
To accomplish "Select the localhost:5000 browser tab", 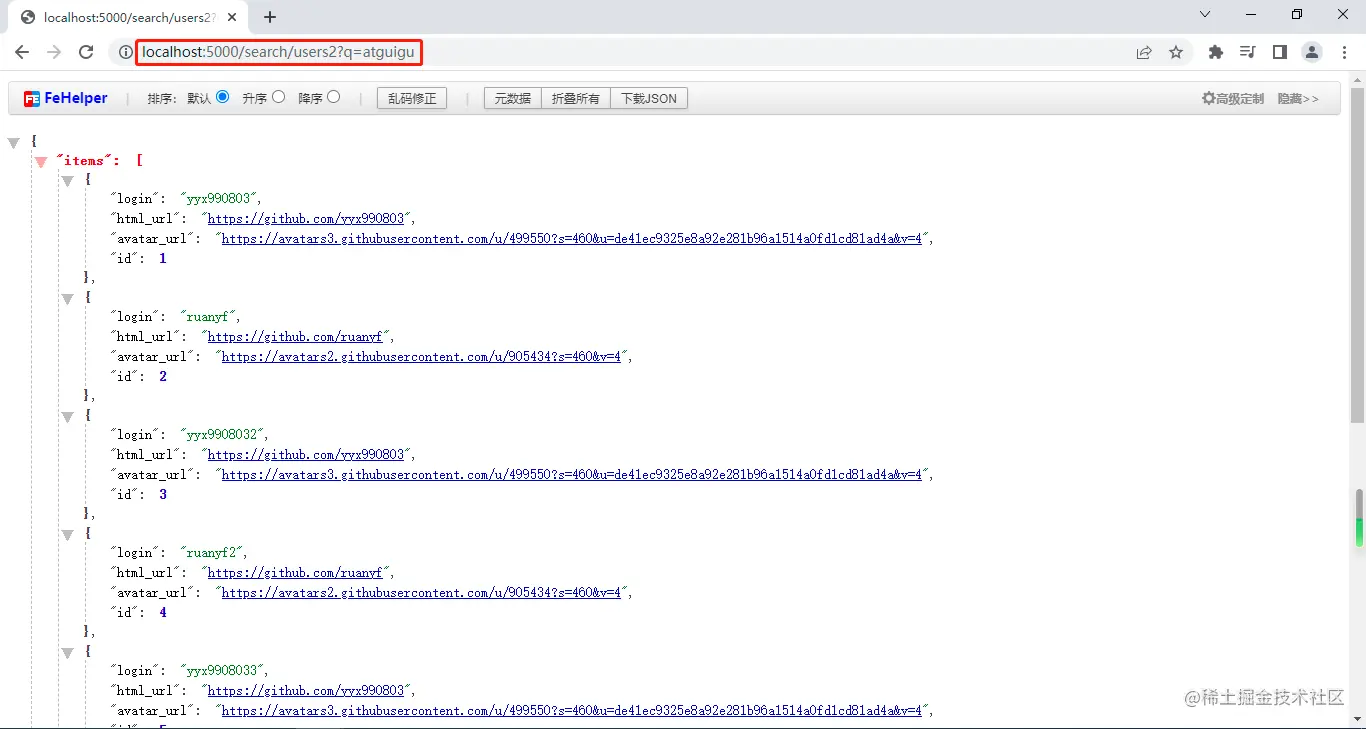I will point(129,17).
